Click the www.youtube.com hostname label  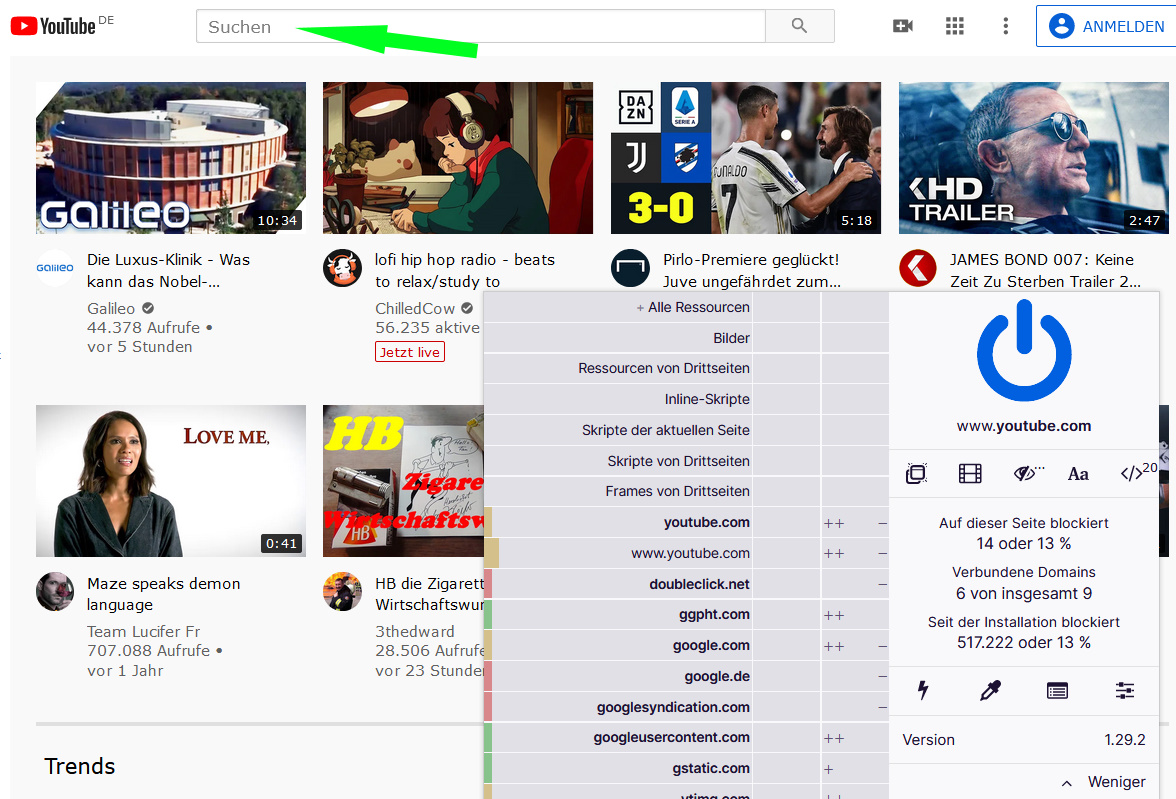pyautogui.click(x=1024, y=426)
